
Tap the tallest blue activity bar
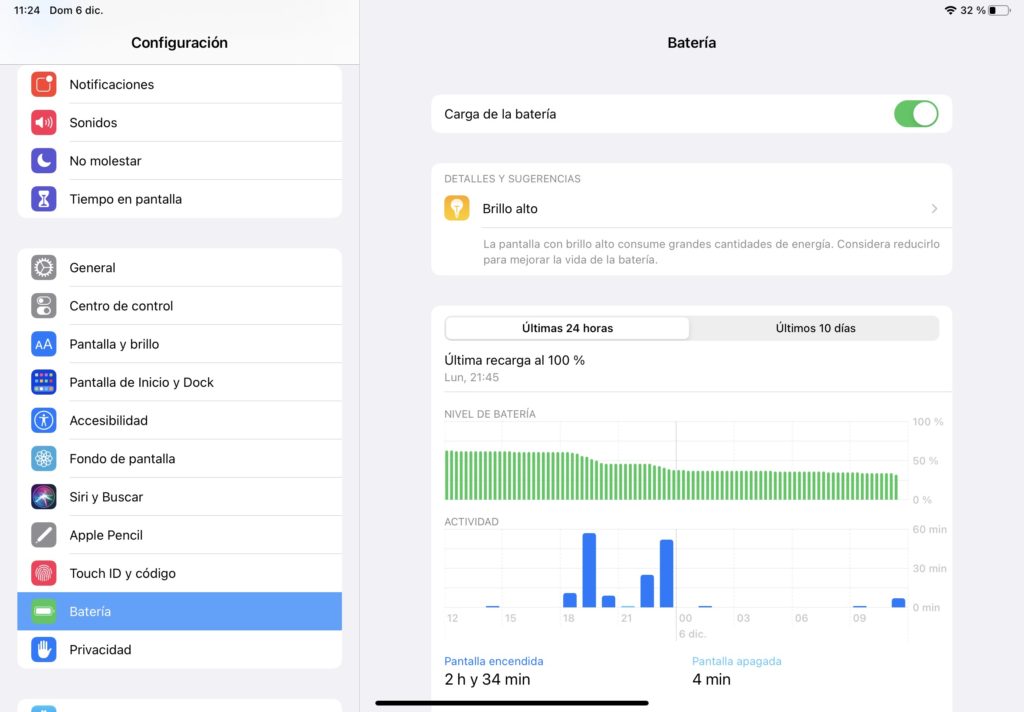[x=589, y=570]
